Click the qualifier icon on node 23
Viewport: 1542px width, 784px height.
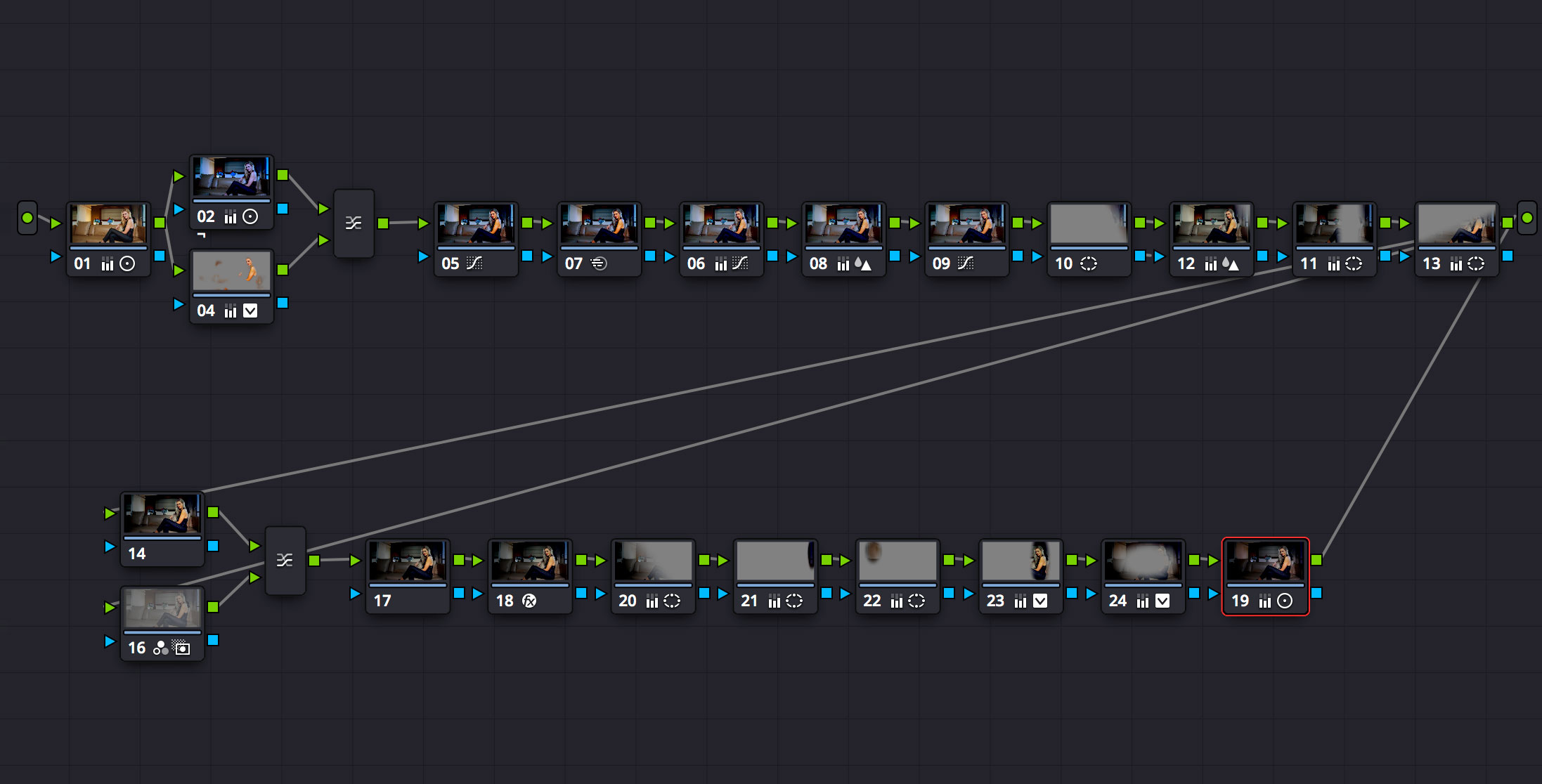pyautogui.click(x=1040, y=601)
